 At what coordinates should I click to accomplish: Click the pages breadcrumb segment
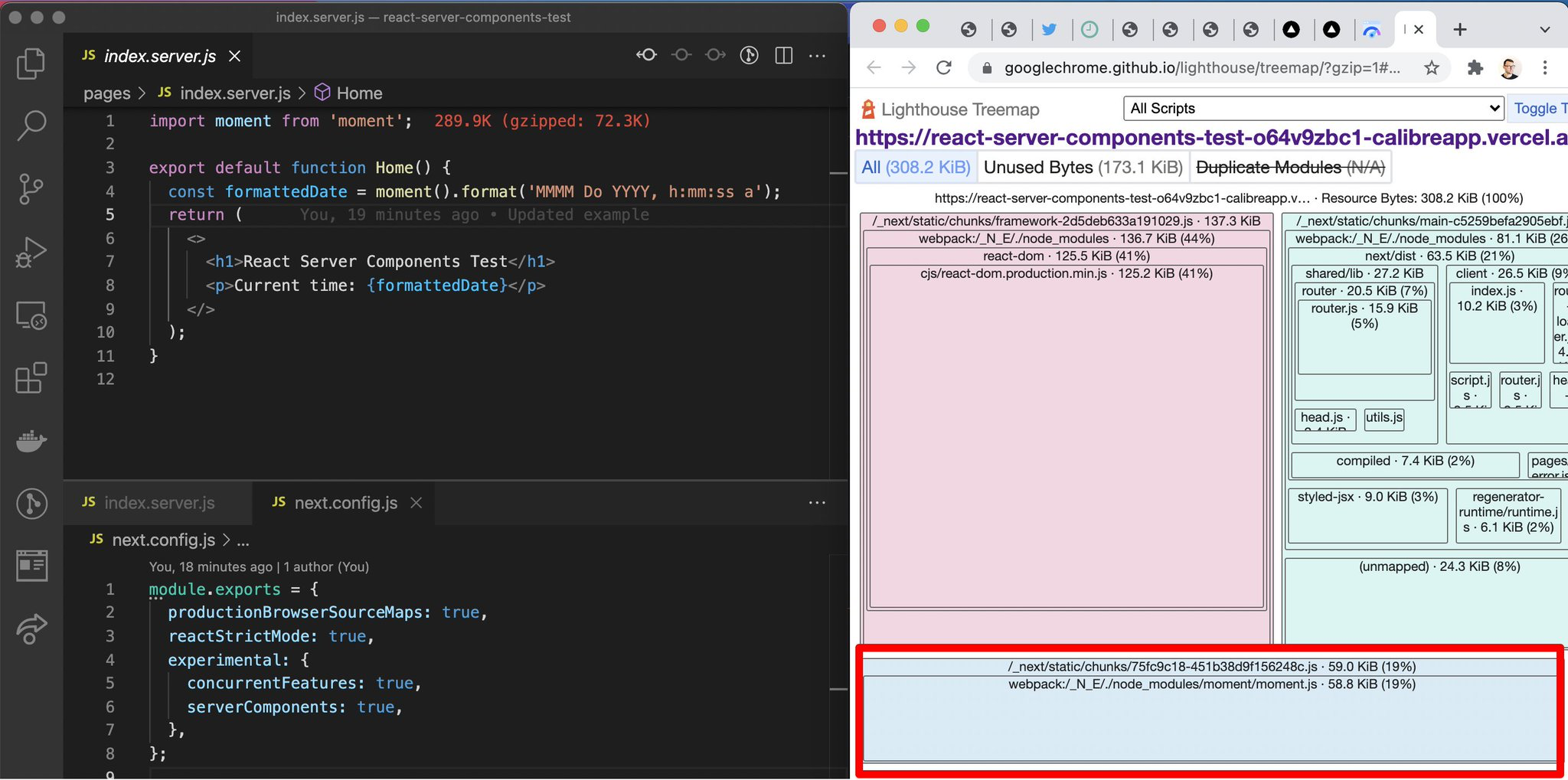[x=107, y=93]
